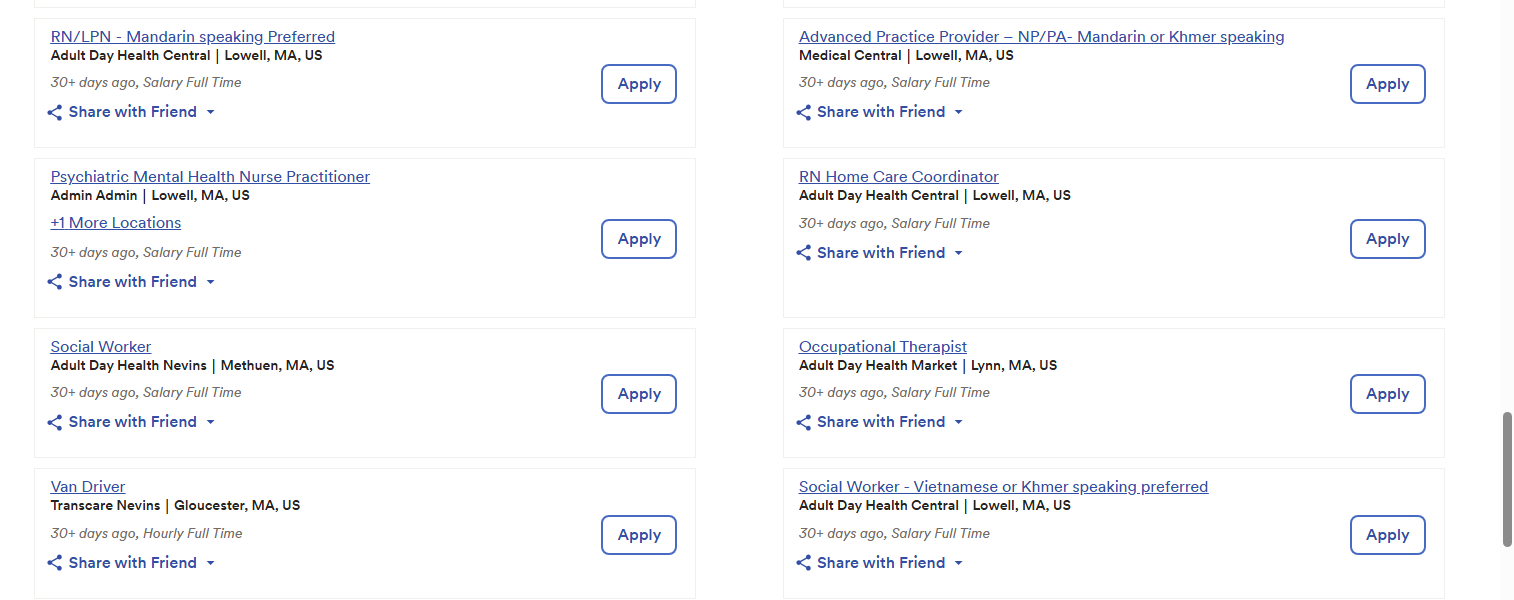Image resolution: width=1514 pixels, height=600 pixels.
Task: Click share icon on Methuen Social Worker job
Action: click(55, 423)
